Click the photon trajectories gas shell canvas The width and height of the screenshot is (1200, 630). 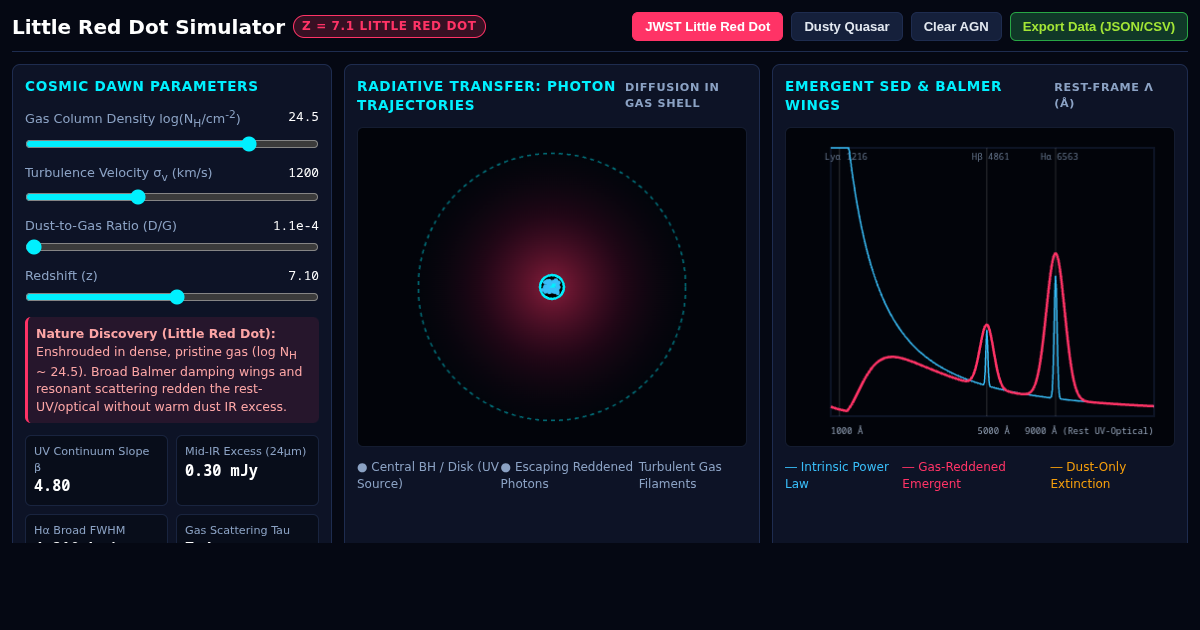[552, 287]
